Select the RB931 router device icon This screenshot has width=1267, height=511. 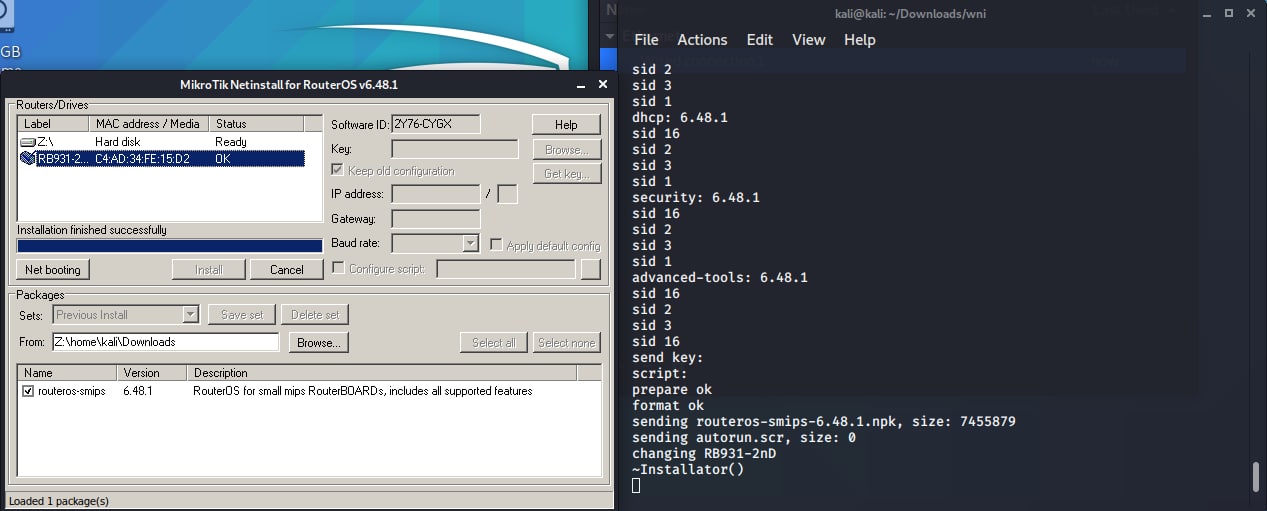pos(27,158)
